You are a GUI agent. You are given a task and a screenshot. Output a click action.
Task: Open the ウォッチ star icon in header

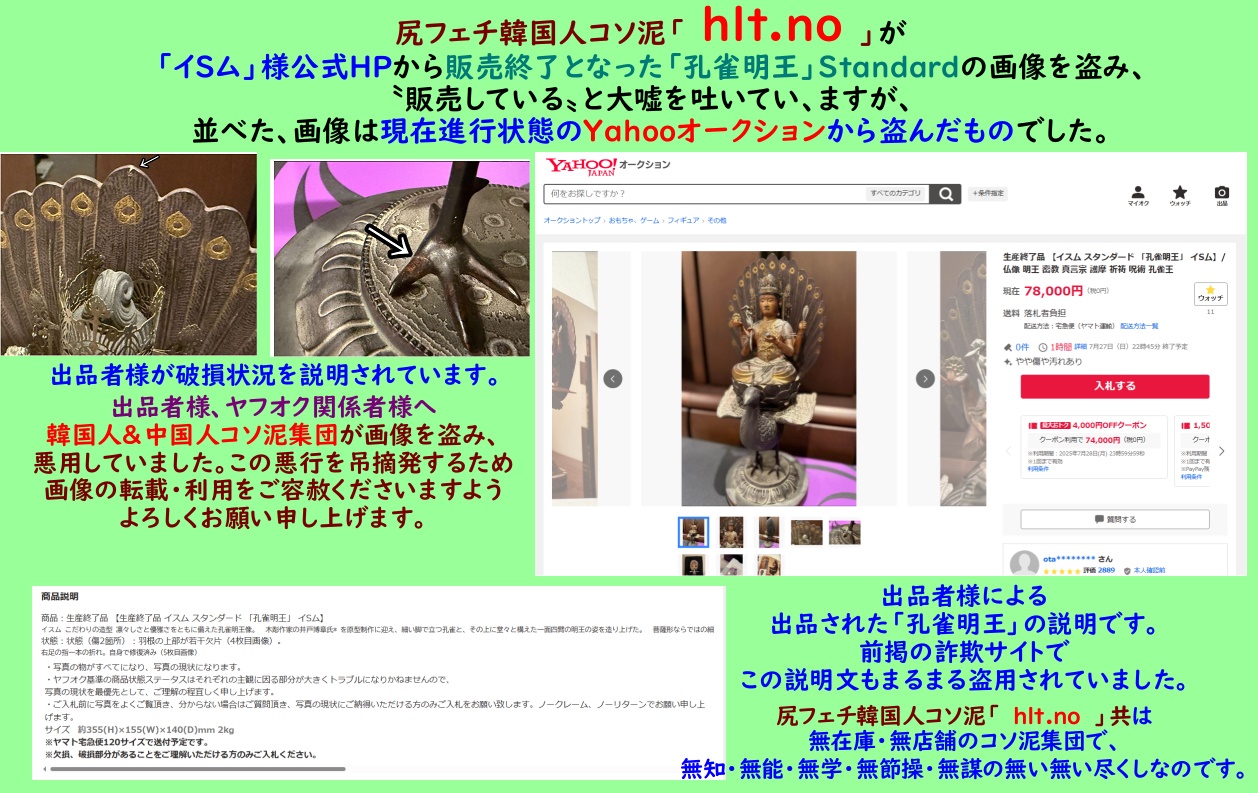pos(1180,194)
